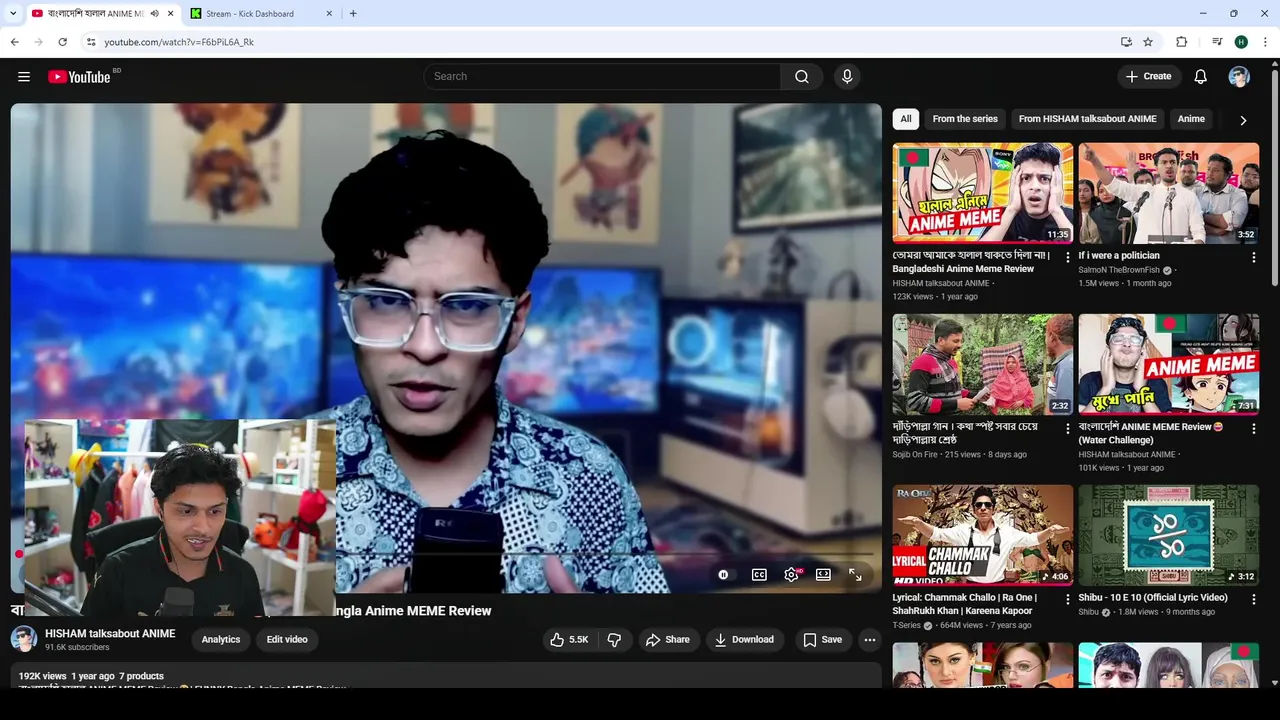Start voice search with the microphone
1280x720 pixels.
[847, 77]
